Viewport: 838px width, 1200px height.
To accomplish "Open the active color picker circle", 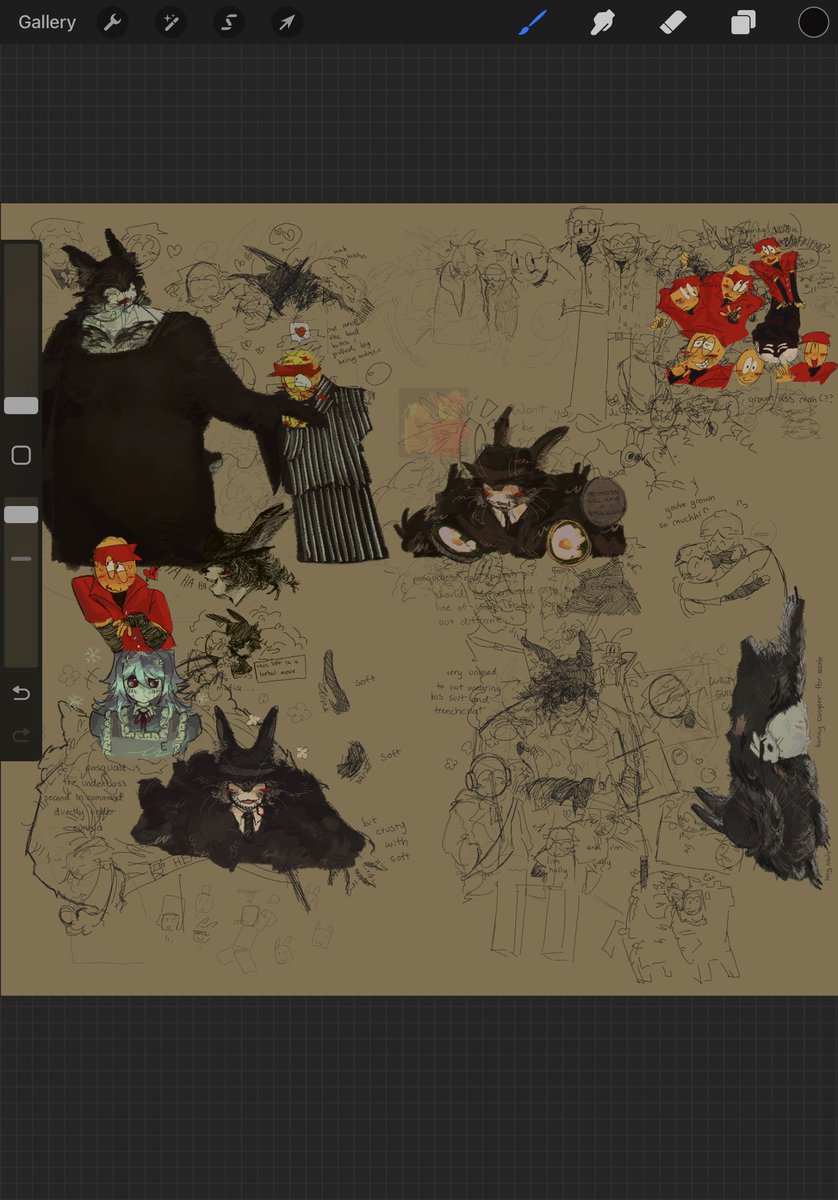I will pos(813,22).
